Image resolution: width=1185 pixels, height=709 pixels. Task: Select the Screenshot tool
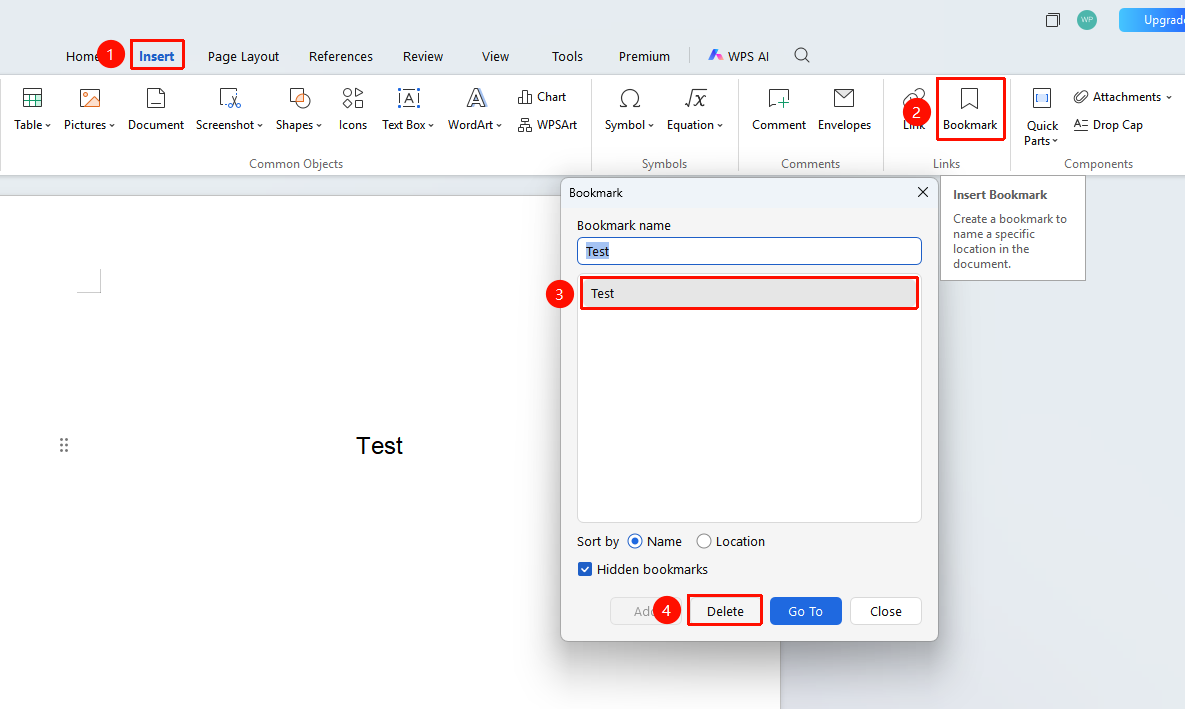coord(229,109)
